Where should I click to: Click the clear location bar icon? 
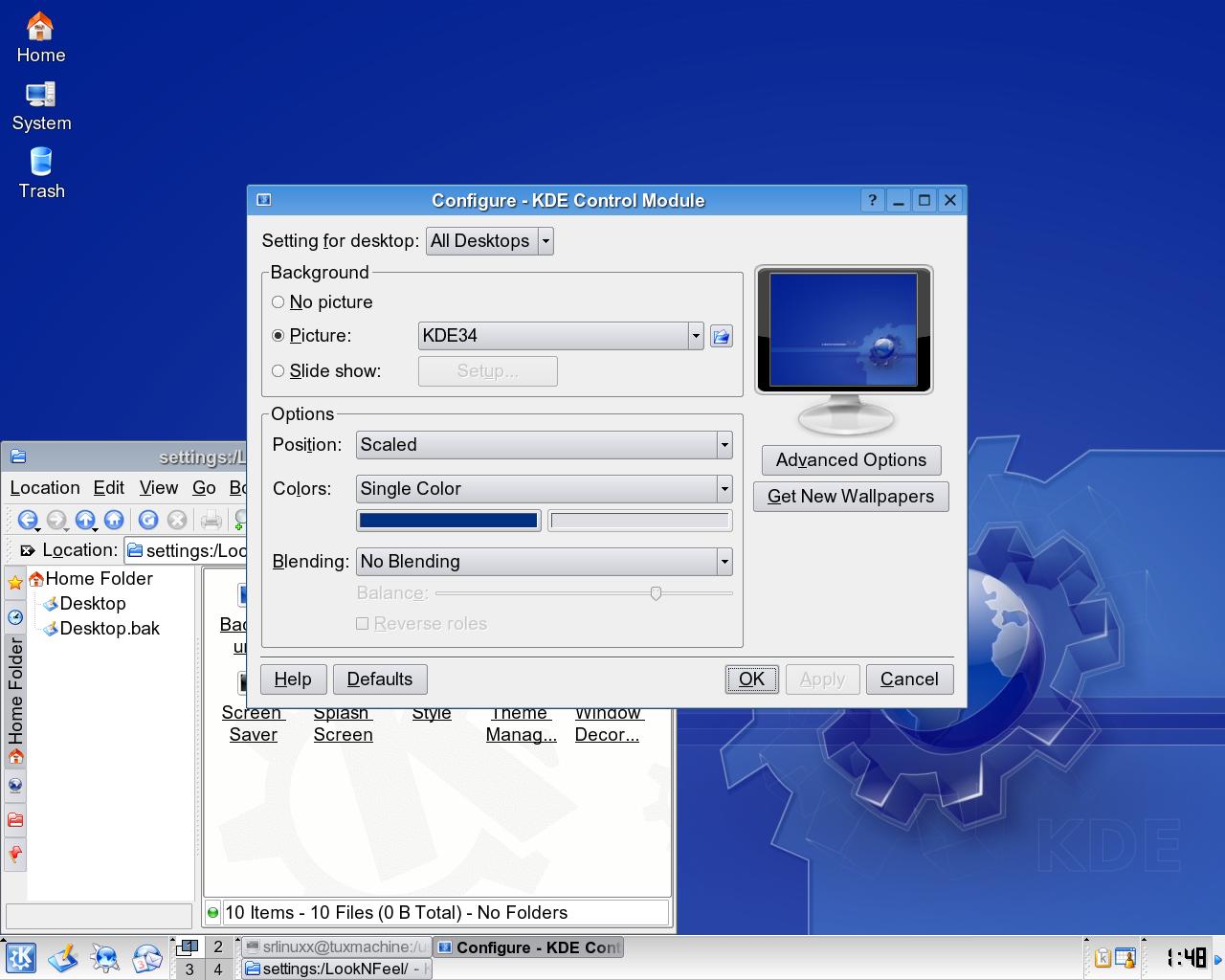(26, 550)
